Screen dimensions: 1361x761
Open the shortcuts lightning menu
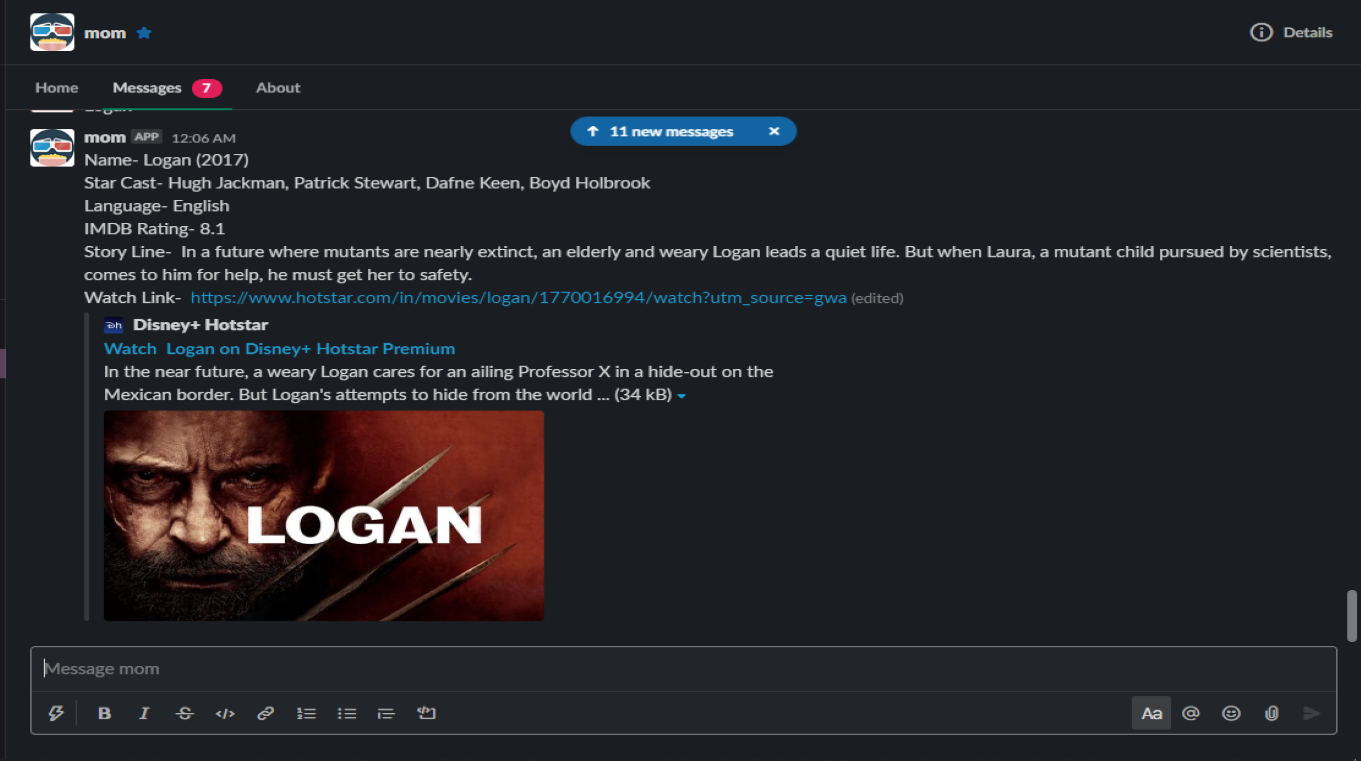point(56,713)
